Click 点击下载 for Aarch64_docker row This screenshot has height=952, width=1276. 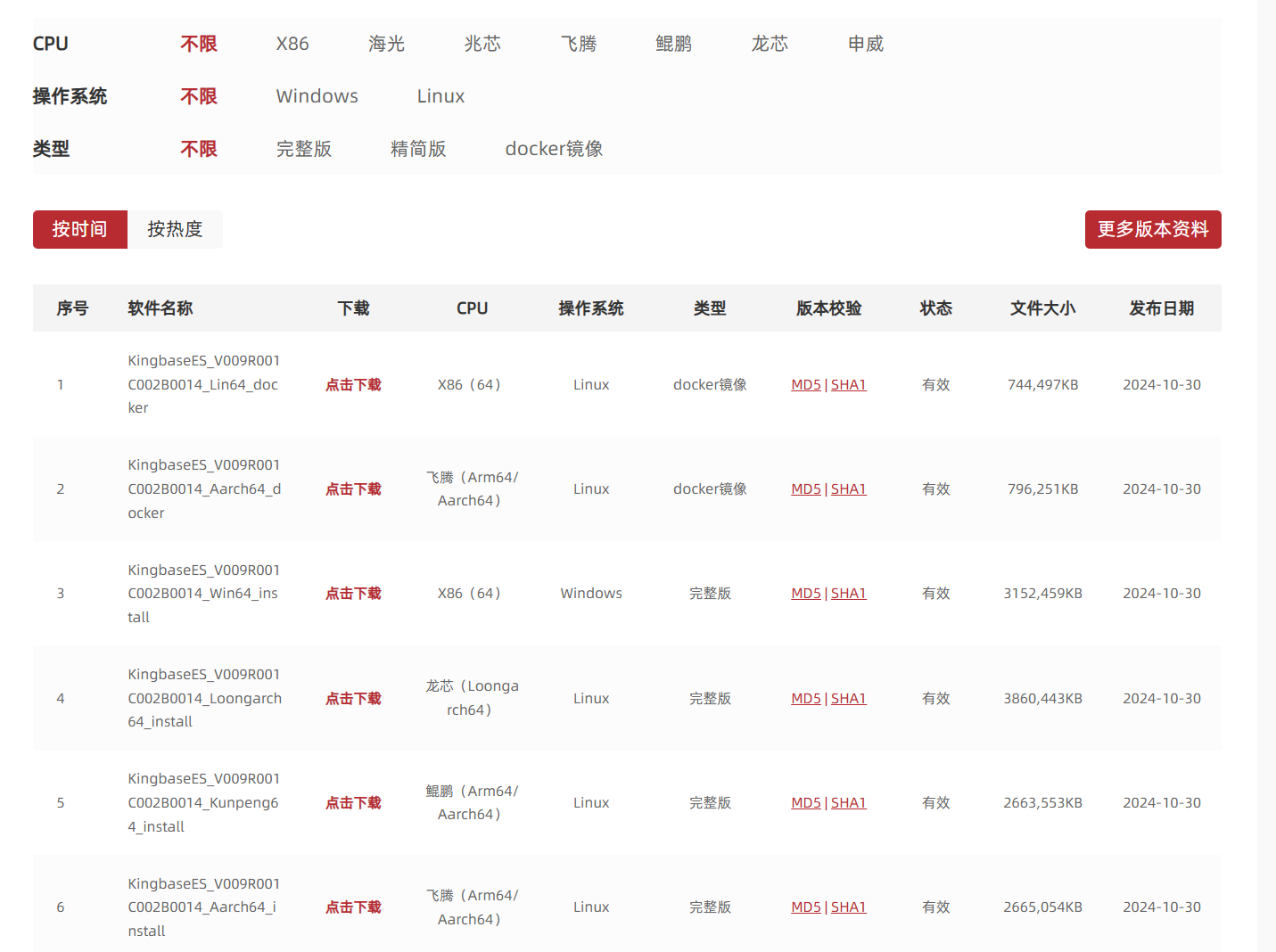point(353,489)
